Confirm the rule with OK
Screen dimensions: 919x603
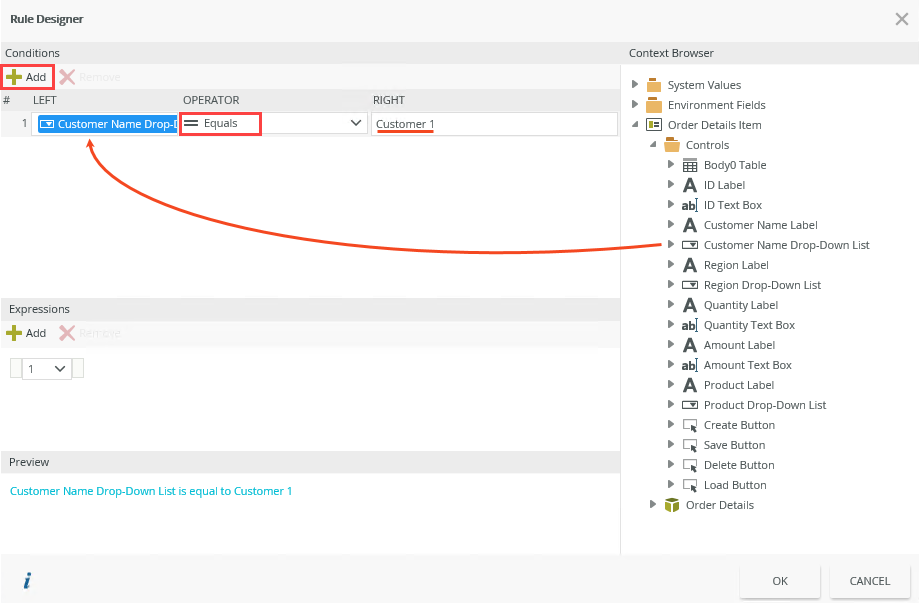click(x=780, y=581)
